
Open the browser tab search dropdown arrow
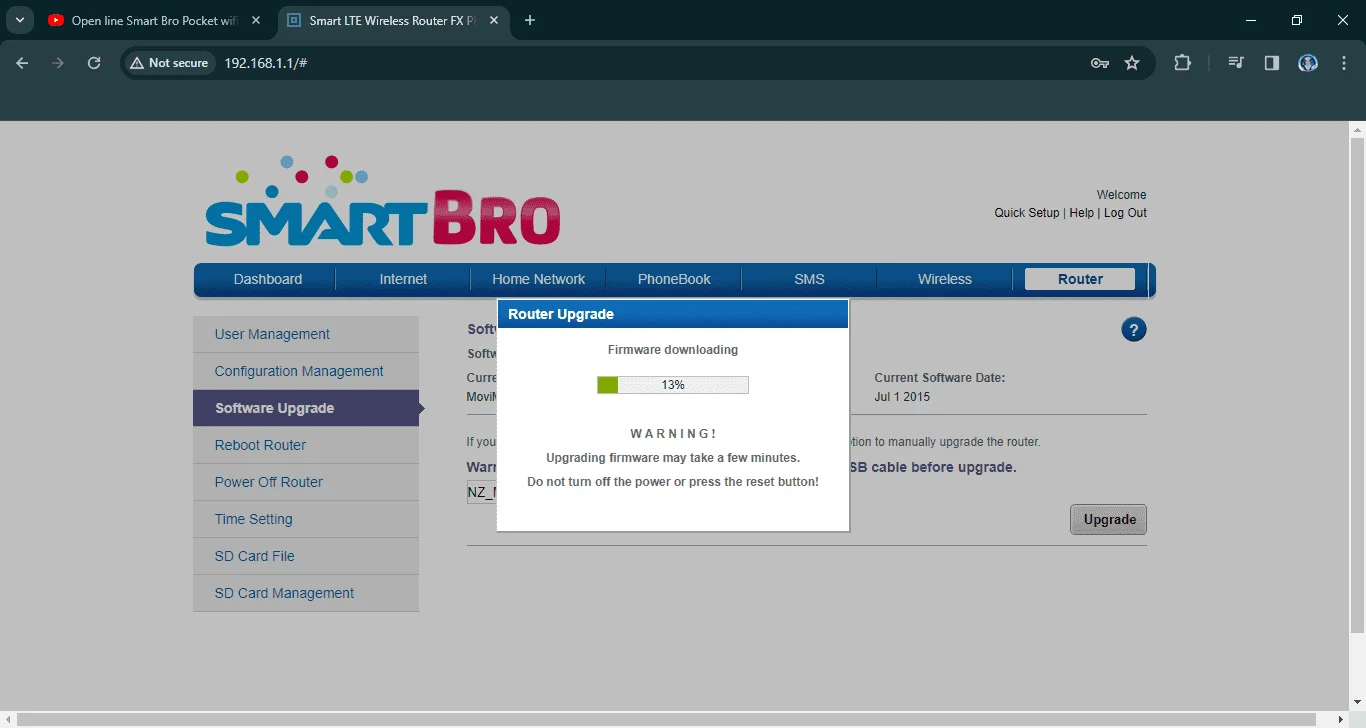click(x=19, y=20)
